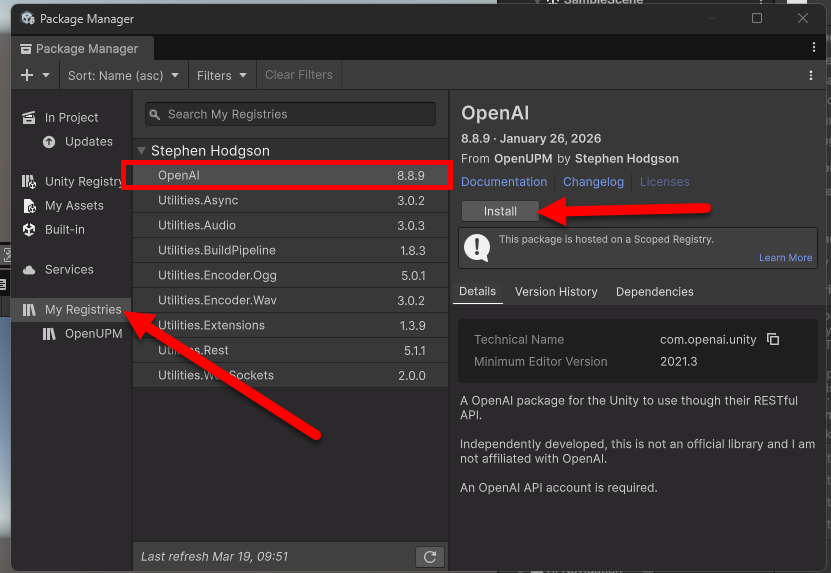Screen dimensions: 831x573
Task: Focus the Search My Registries field
Action: point(290,114)
